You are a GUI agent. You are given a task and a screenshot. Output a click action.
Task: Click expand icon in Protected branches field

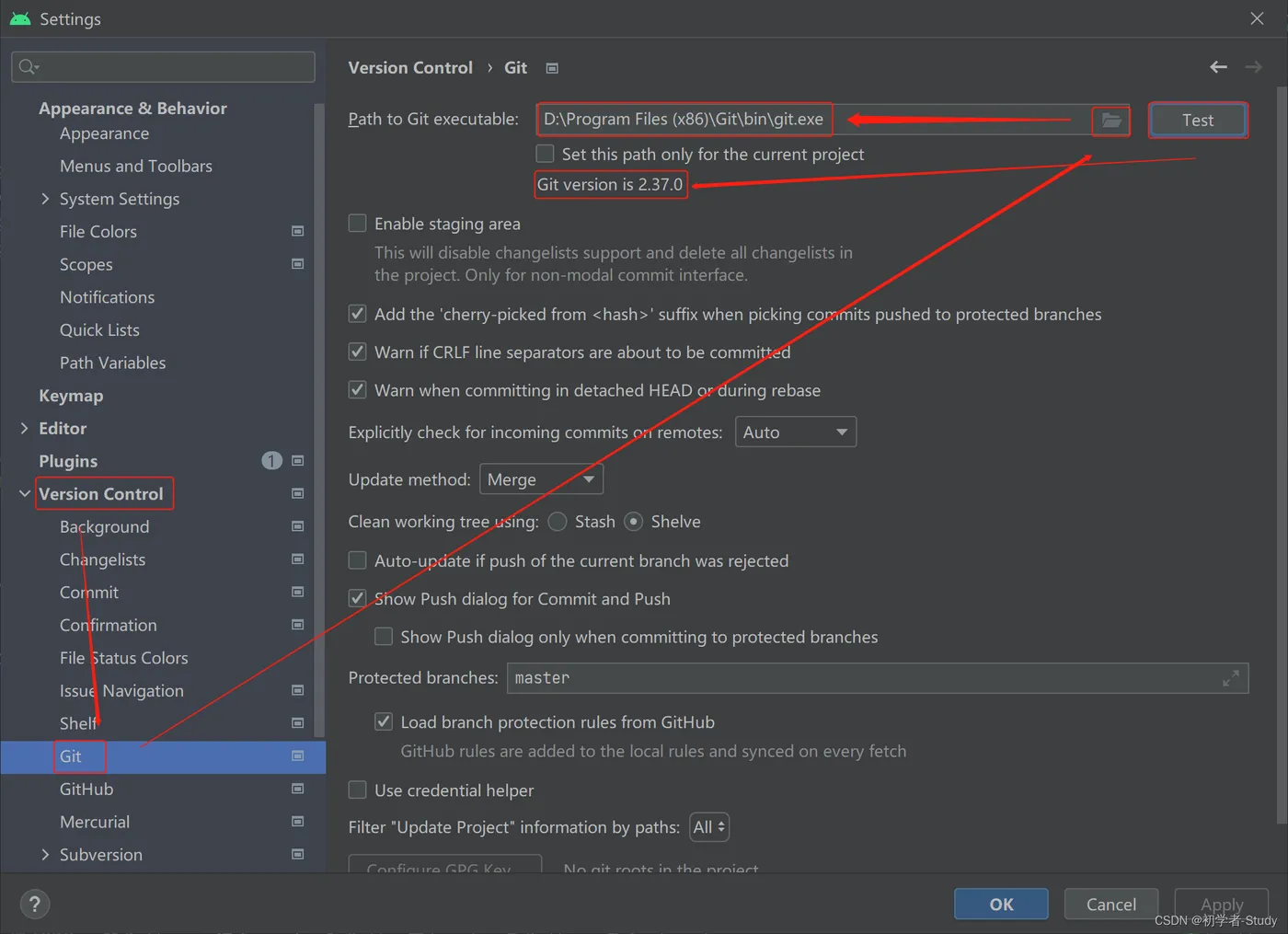1230,678
